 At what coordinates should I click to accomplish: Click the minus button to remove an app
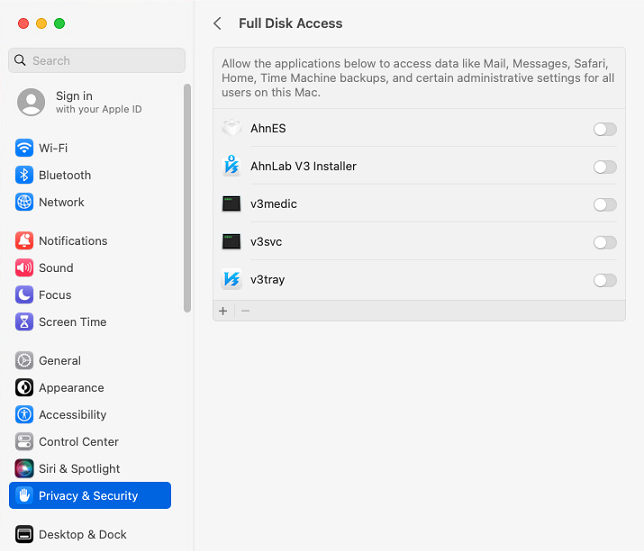(x=245, y=311)
